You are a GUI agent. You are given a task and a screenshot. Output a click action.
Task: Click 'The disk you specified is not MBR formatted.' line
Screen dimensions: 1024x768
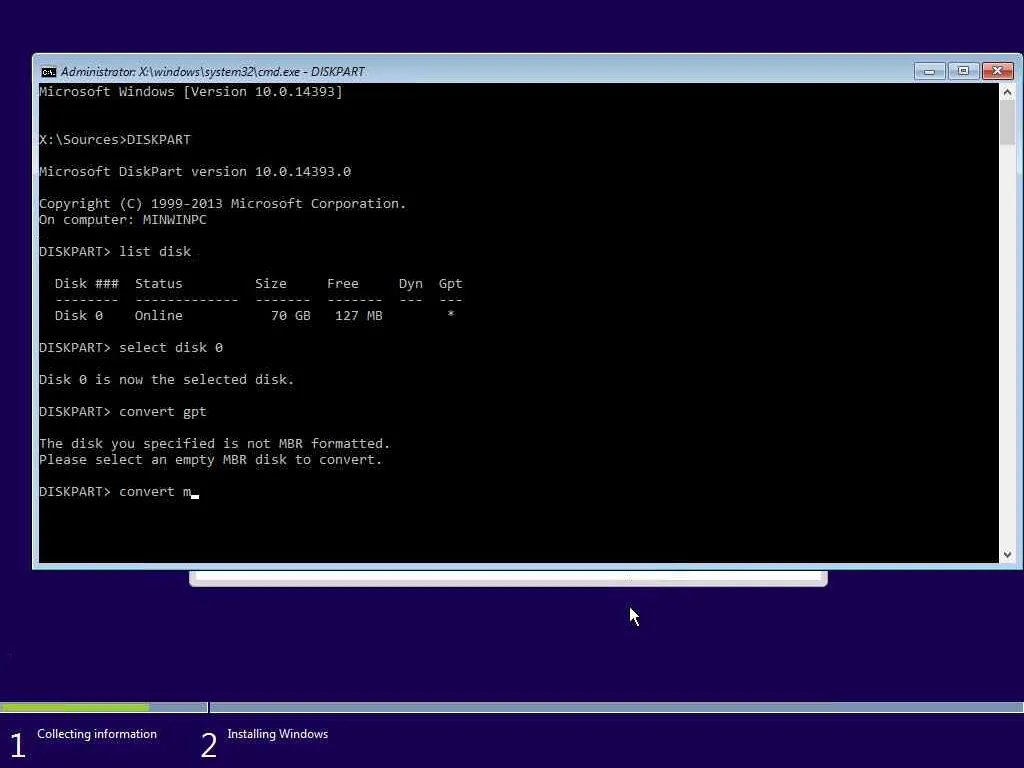(215, 443)
